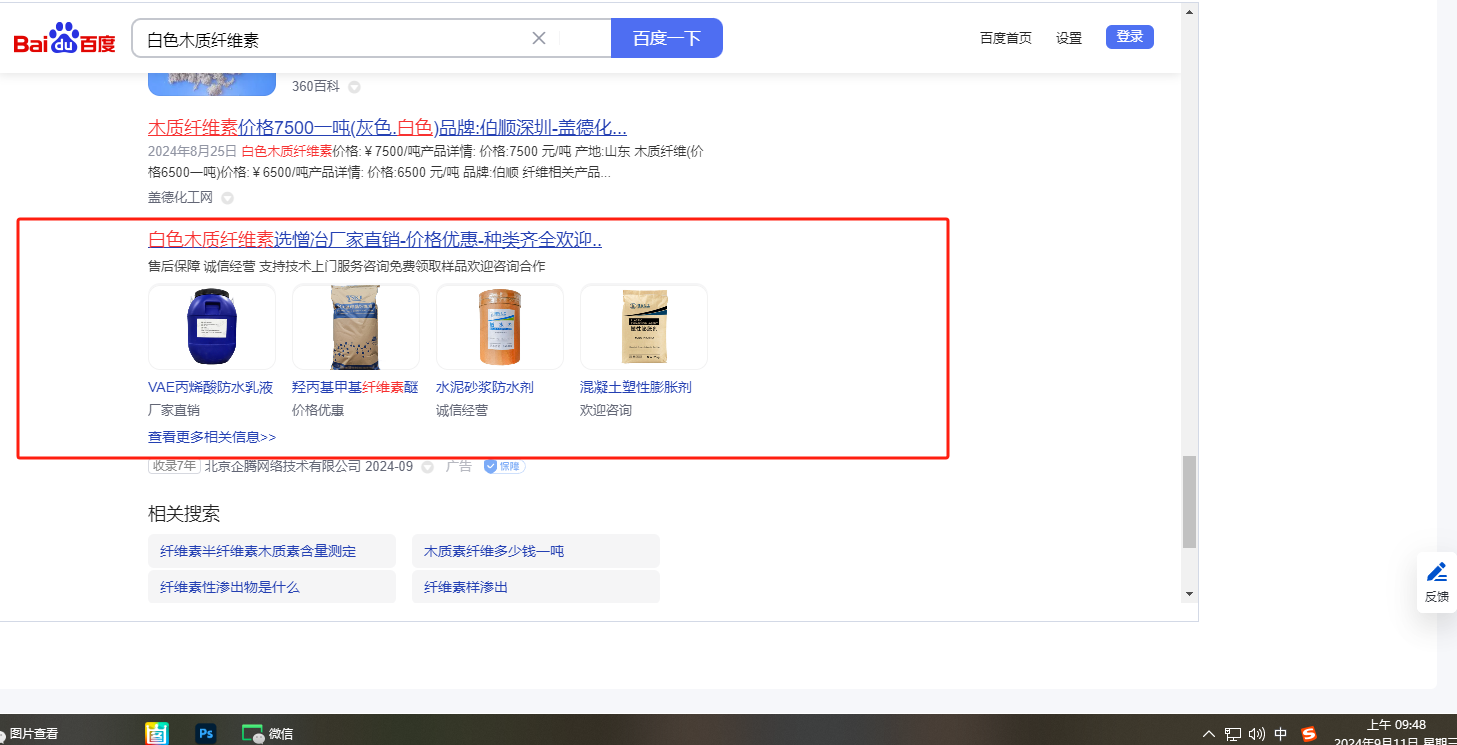Open the 木质纤维素价格7500一吨 result title

coord(387,128)
